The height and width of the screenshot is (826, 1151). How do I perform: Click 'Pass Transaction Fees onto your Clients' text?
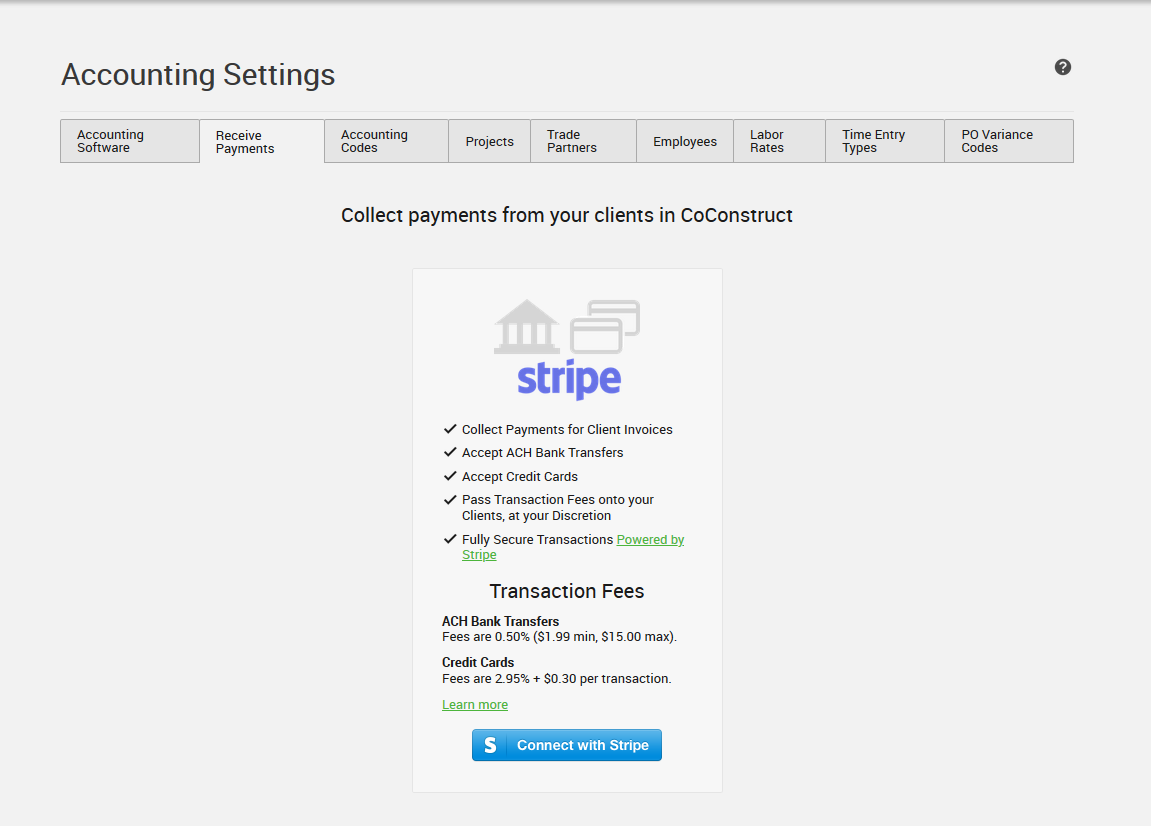pyautogui.click(x=558, y=507)
